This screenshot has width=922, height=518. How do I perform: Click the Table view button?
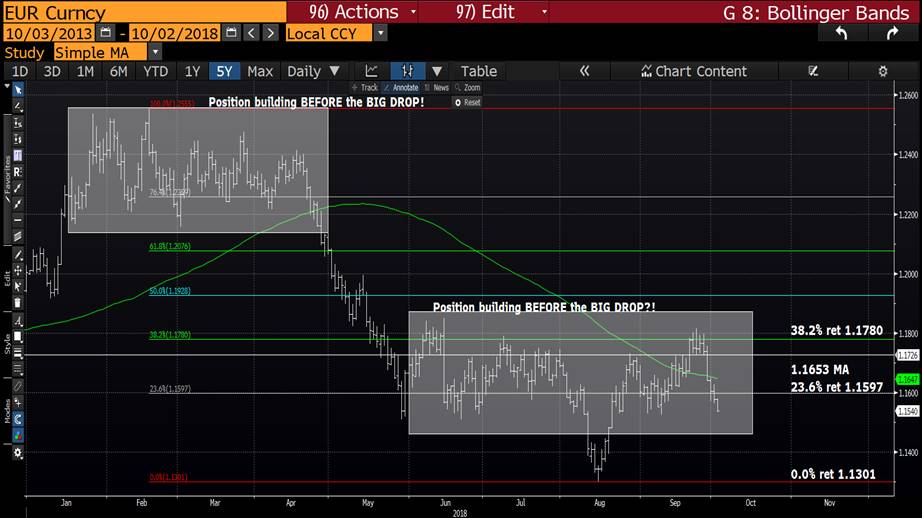point(478,71)
